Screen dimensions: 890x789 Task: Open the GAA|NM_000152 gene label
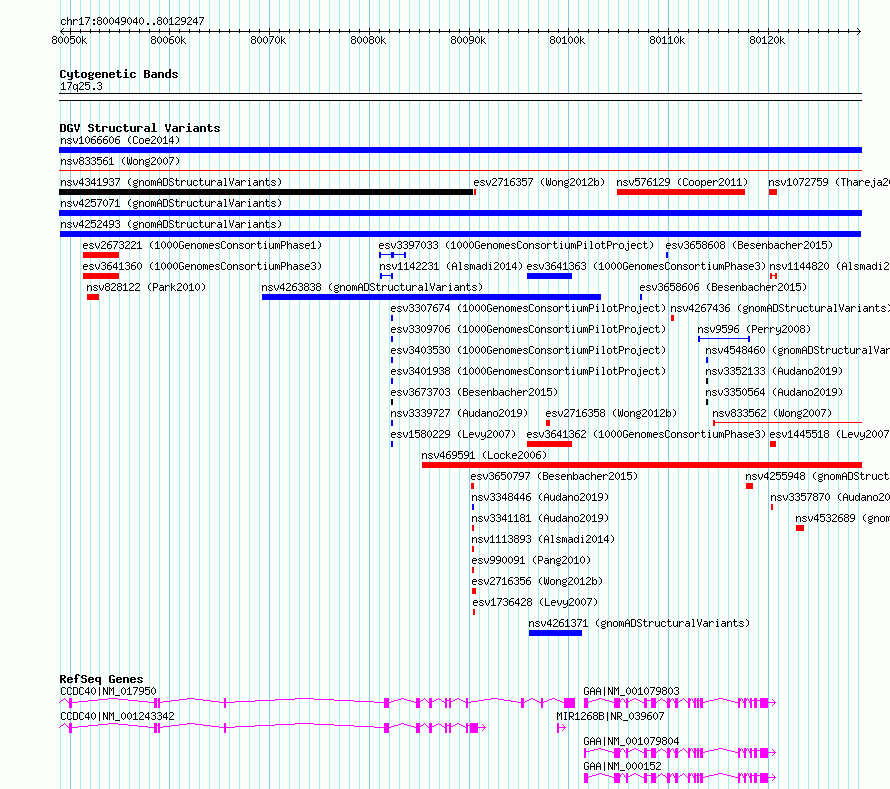622,766
